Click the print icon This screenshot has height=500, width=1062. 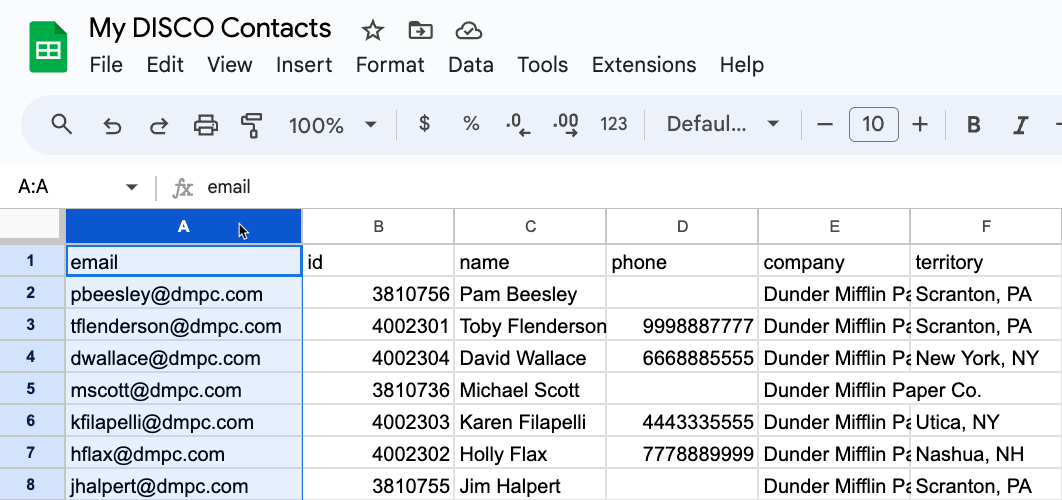(206, 125)
